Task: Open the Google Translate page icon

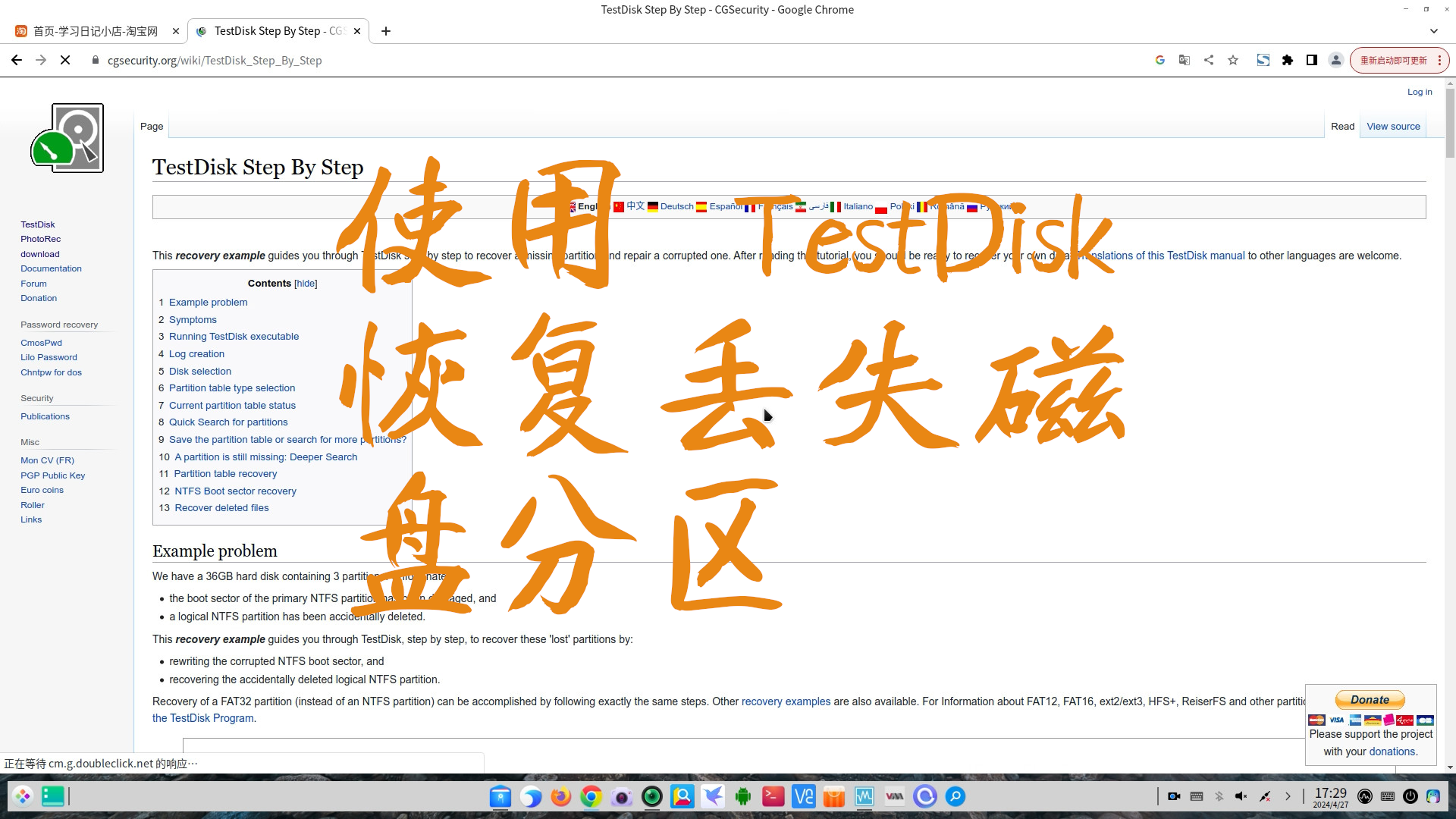Action: click(x=1184, y=61)
